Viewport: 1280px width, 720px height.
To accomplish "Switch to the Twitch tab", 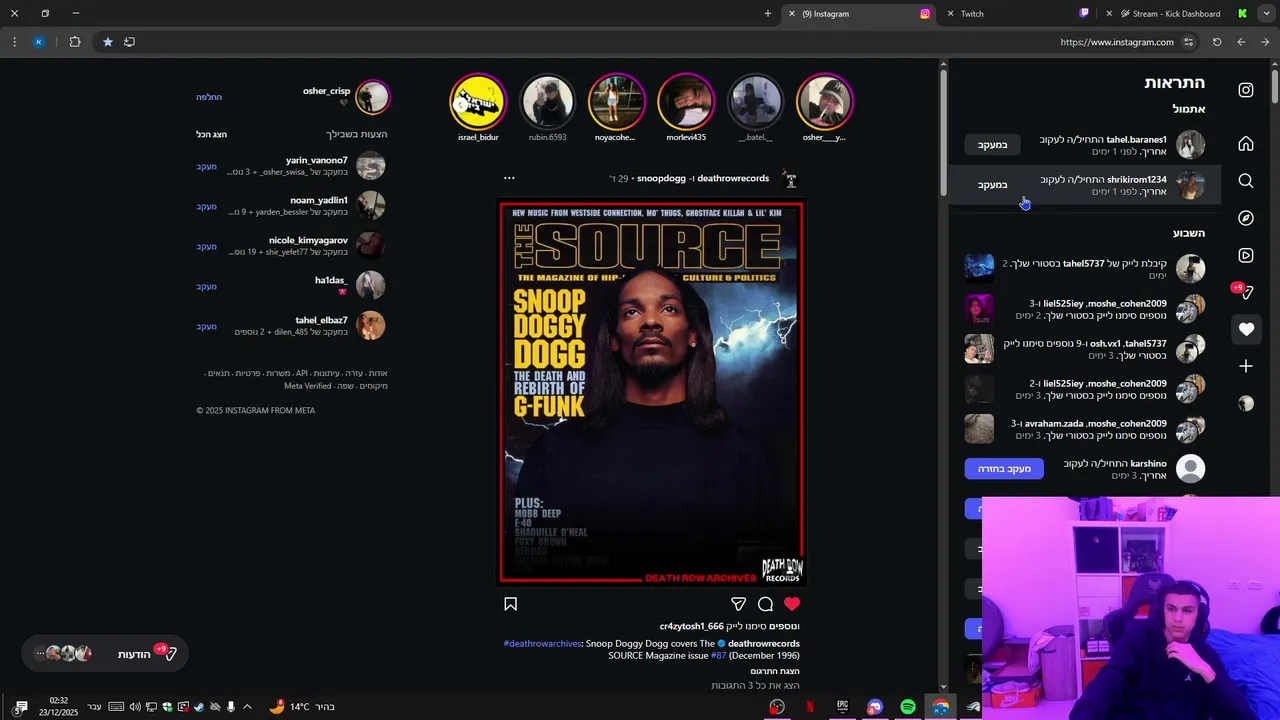I will coord(1018,14).
